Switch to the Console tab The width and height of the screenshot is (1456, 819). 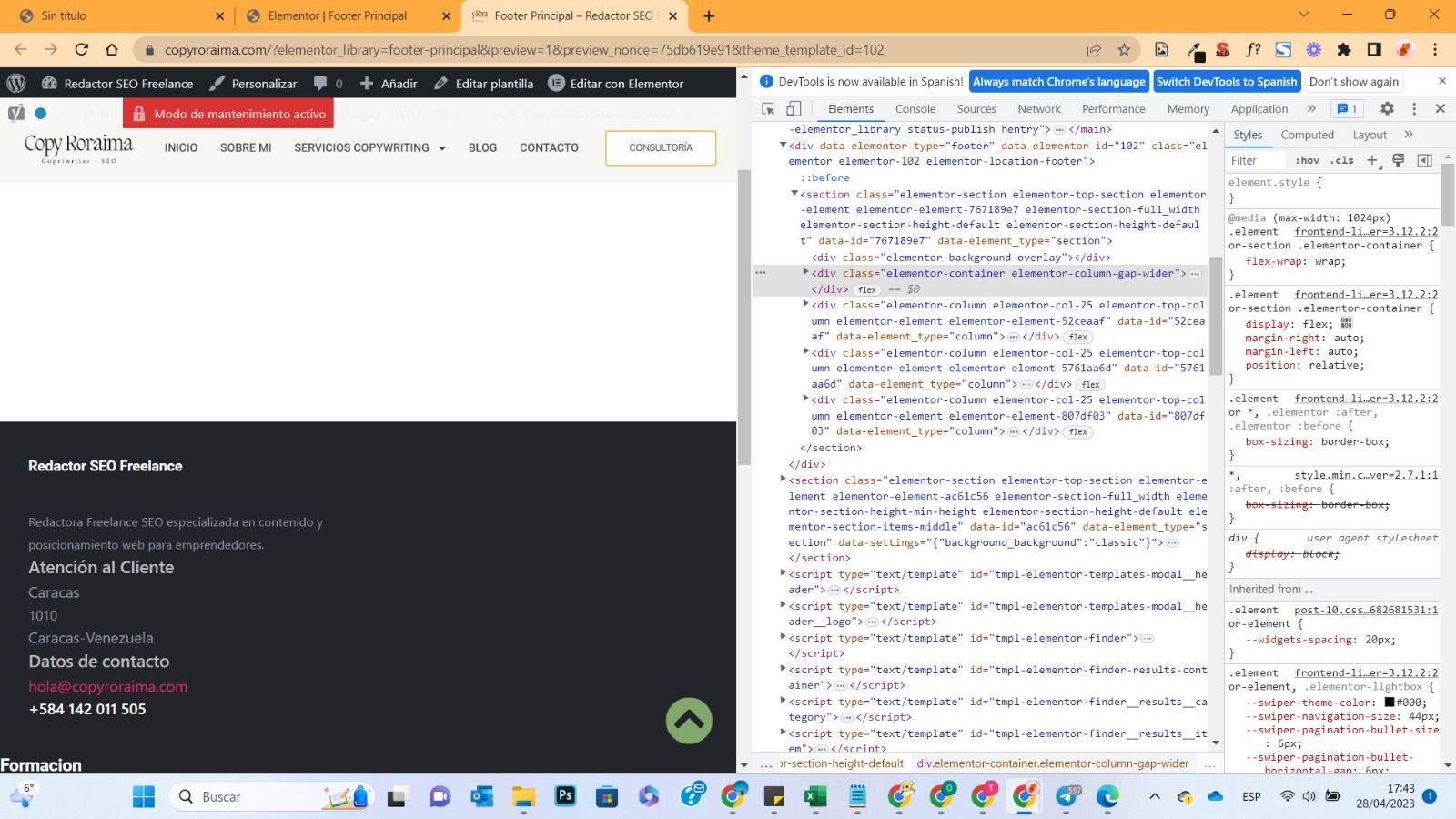pos(915,108)
